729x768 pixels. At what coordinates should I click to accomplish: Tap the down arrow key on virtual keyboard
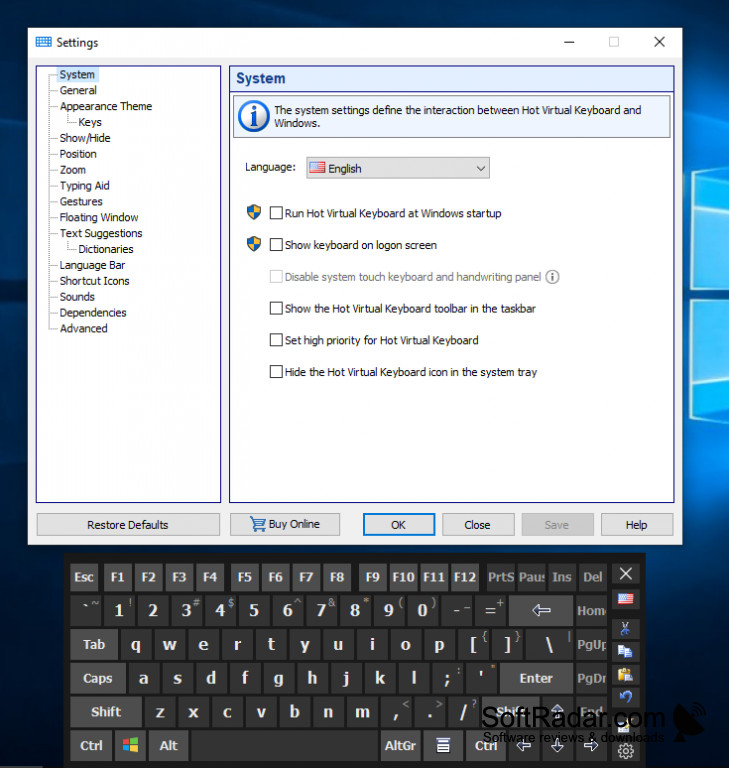[557, 745]
